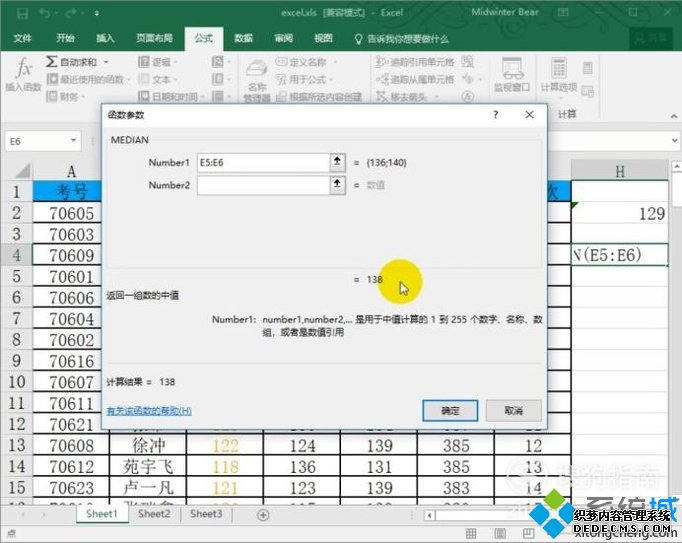
Task: Open the Review ribbon tab
Action: click(x=283, y=38)
